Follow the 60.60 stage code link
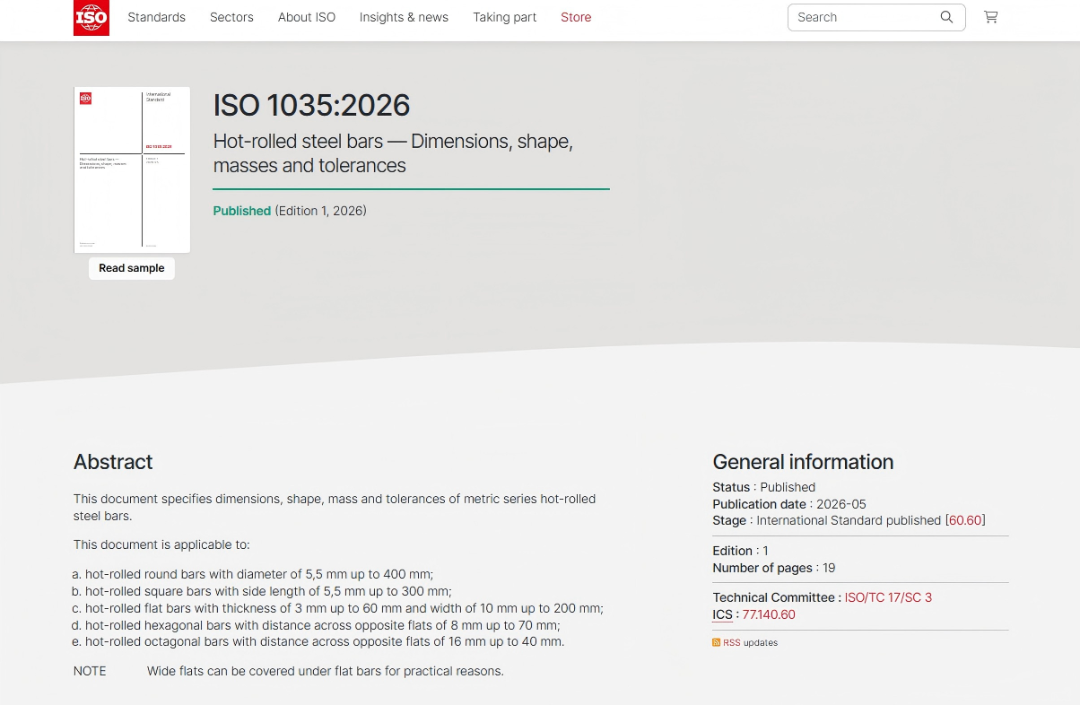This screenshot has height=705, width=1080. (x=965, y=520)
